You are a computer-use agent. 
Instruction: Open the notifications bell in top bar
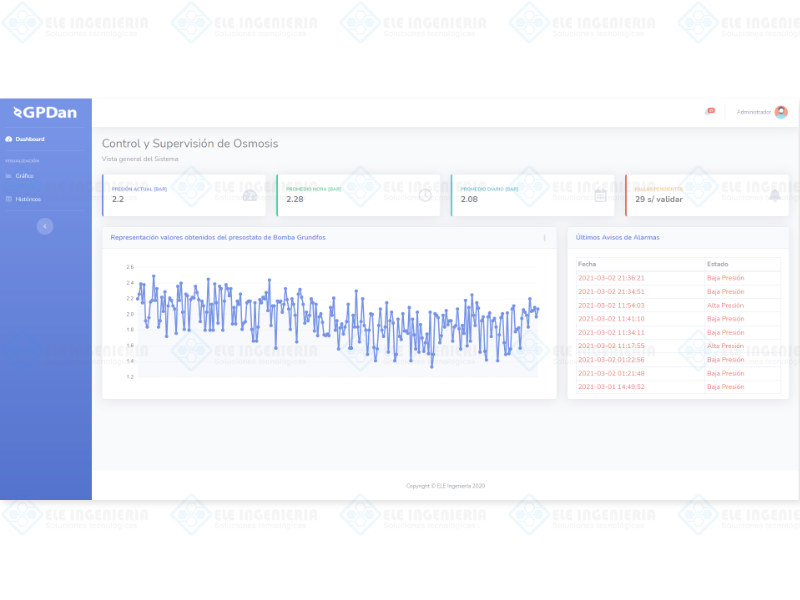coord(710,111)
